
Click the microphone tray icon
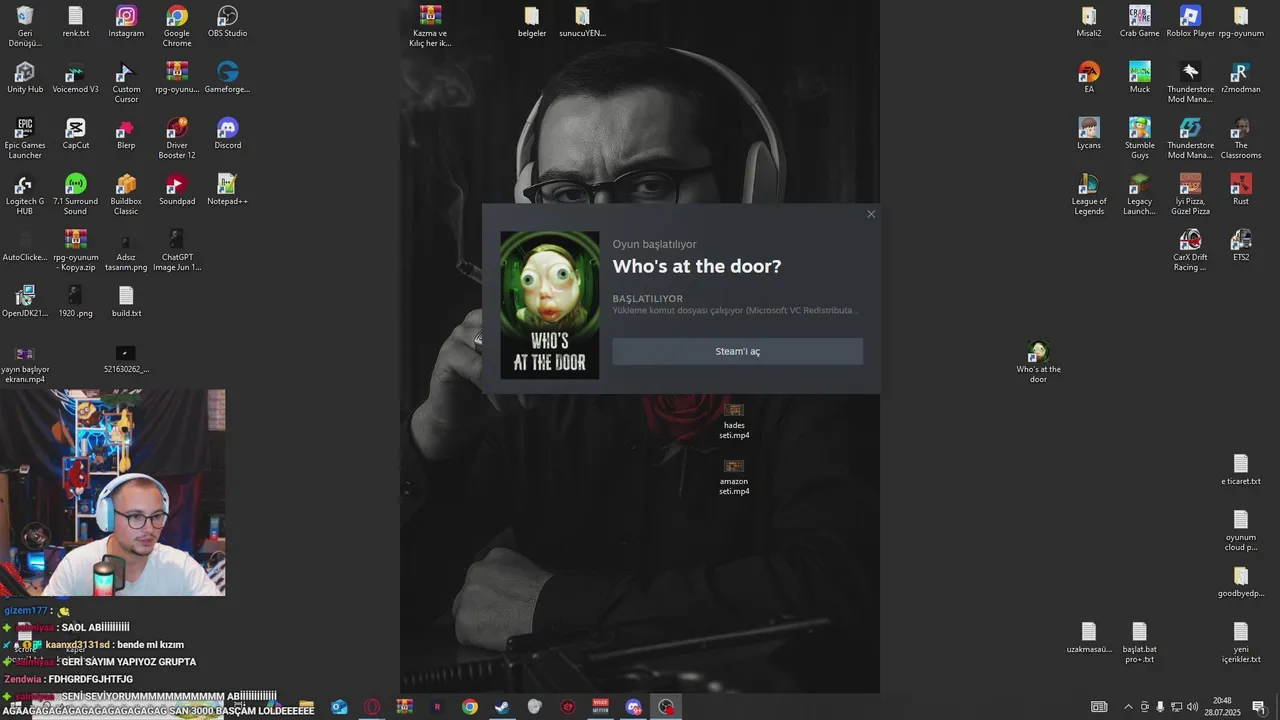tap(1160, 707)
